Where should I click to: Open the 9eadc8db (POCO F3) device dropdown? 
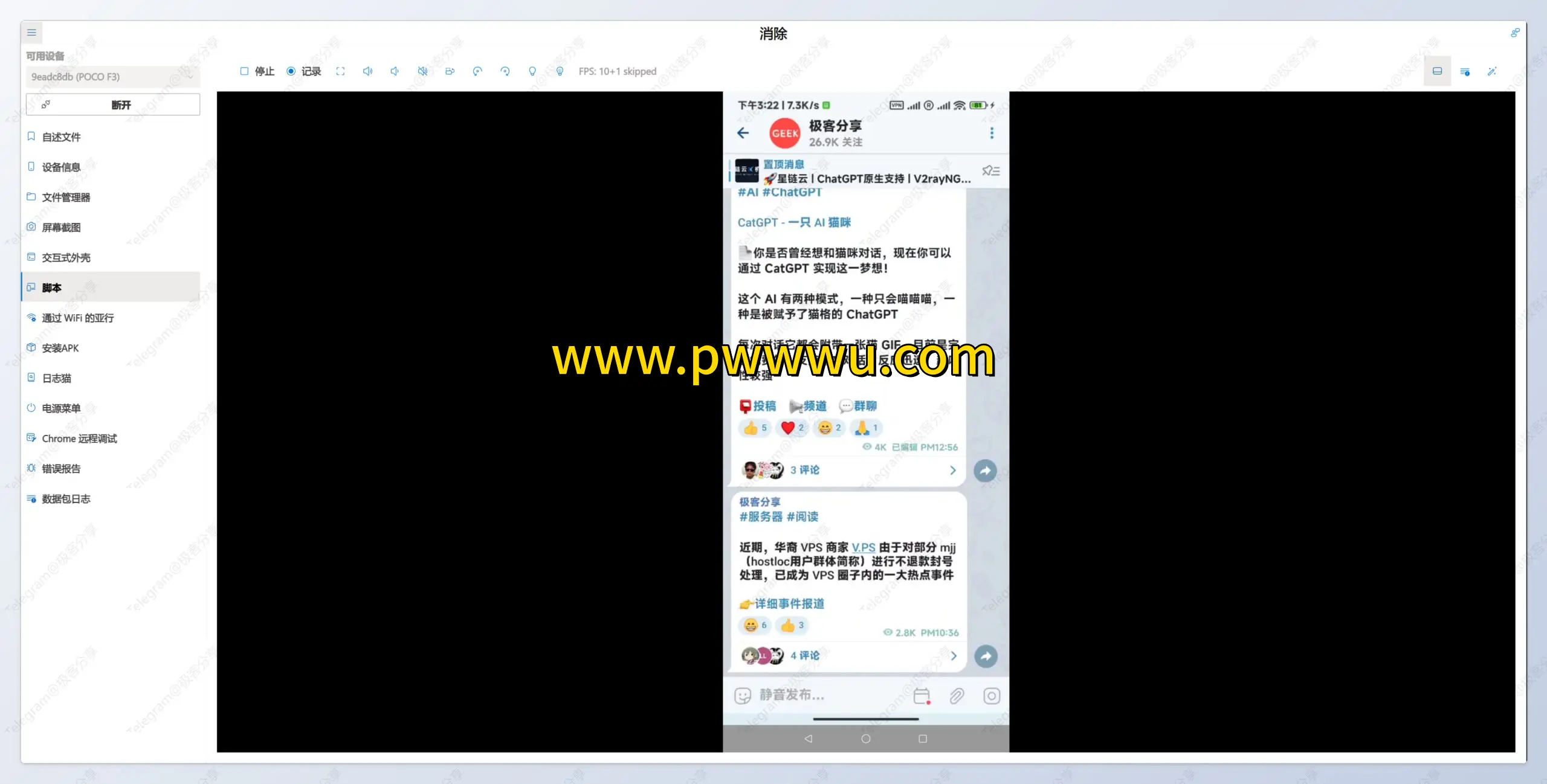pyautogui.click(x=113, y=77)
